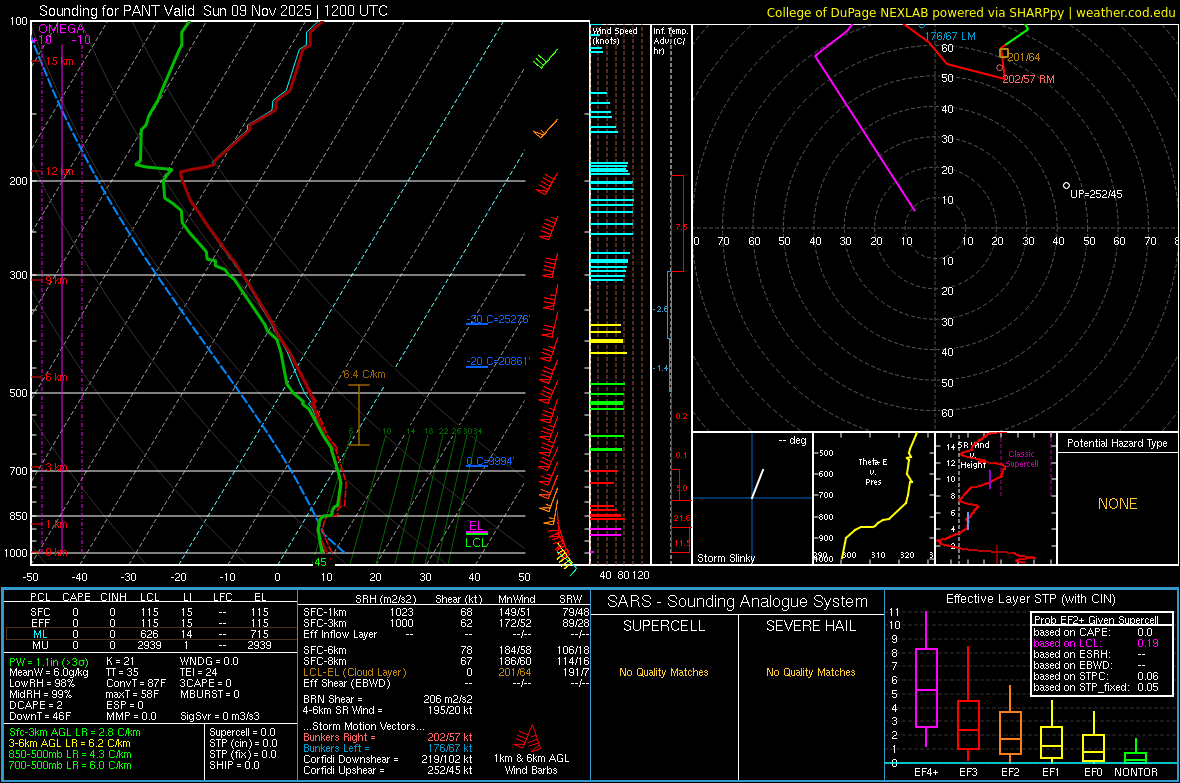1180x783 pixels.
Task: Click the magenta EF4+ box plot
Action: pyautogui.click(x=926, y=687)
